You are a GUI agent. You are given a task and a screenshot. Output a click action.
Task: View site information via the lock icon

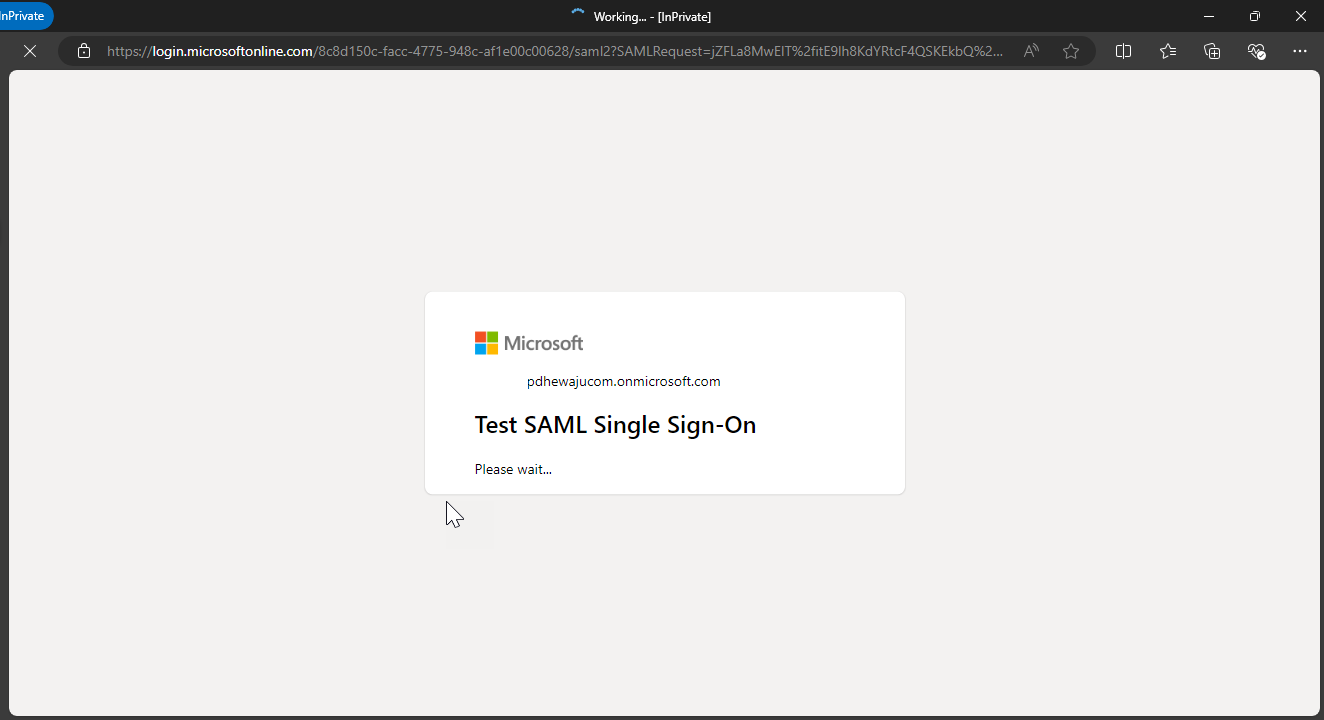(84, 51)
